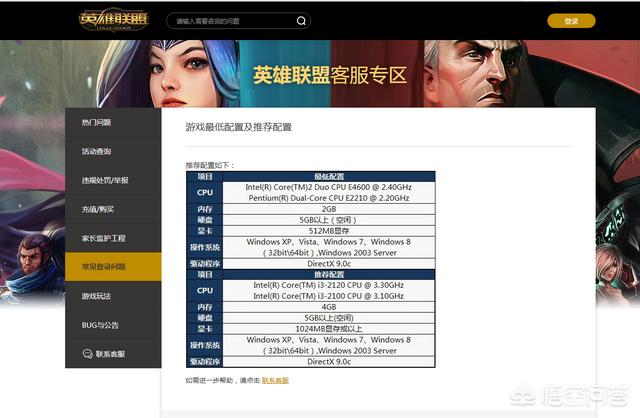Click the 最低配置 table header
640x418 pixels.
pos(329,176)
